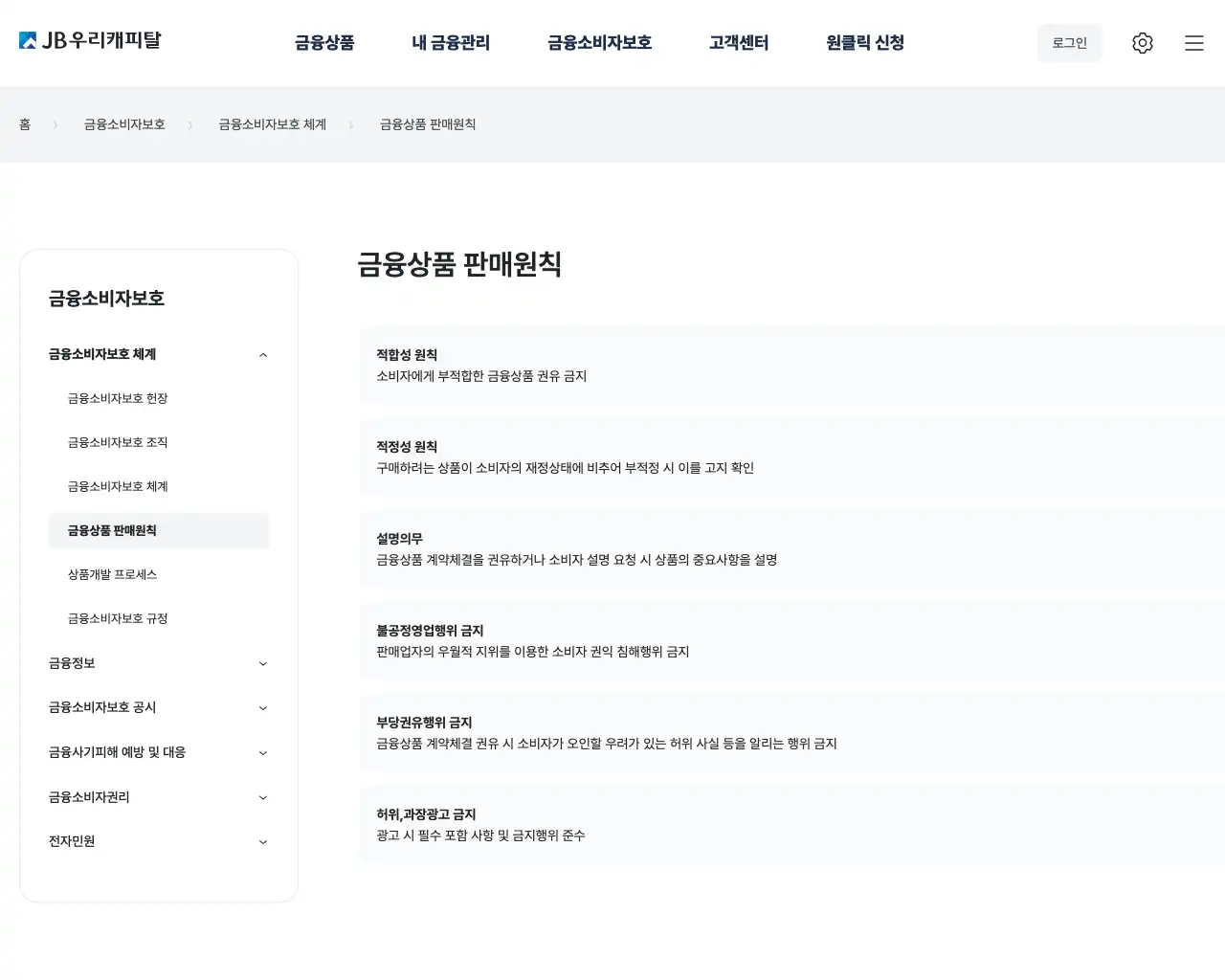The height and width of the screenshot is (980, 1225).
Task: Open the 고객센터 top menu
Action: [739, 43]
